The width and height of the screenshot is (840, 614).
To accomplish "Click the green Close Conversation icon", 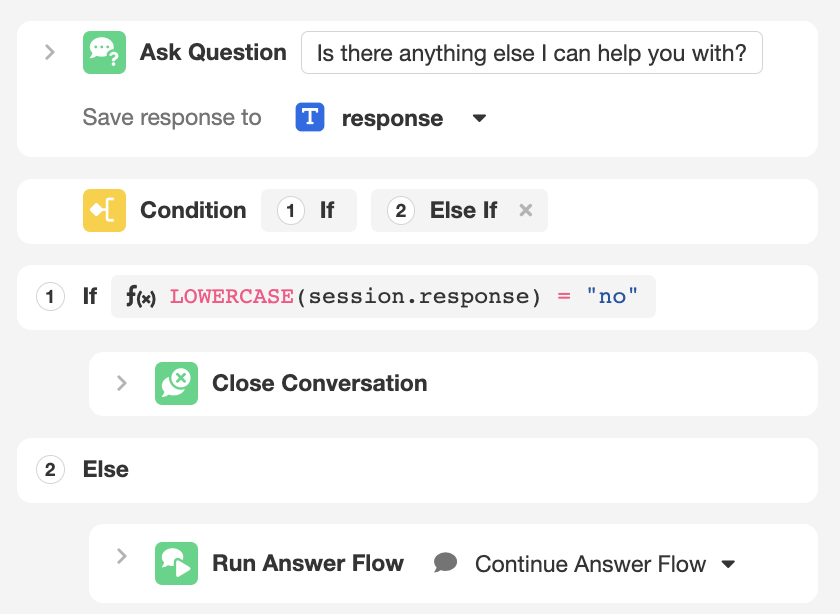I will click(176, 383).
